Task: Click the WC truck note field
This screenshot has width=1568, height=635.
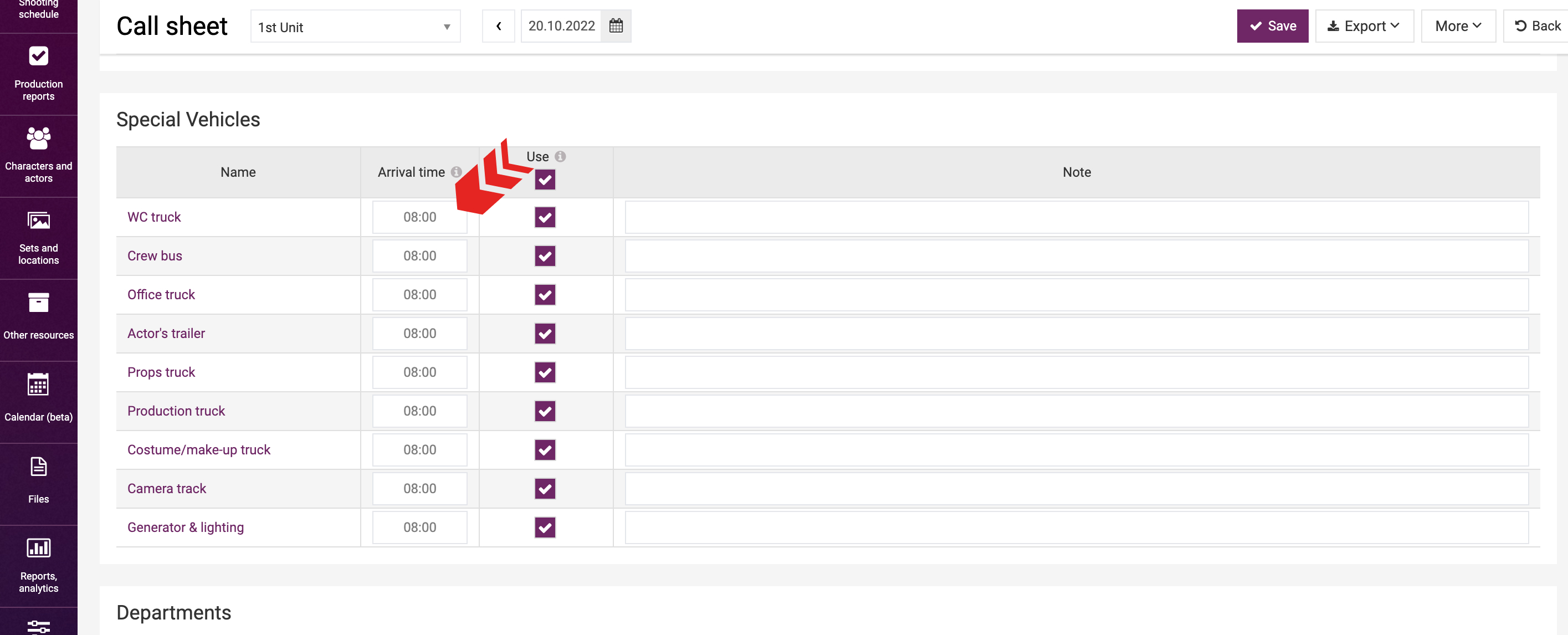Action: click(x=1076, y=217)
